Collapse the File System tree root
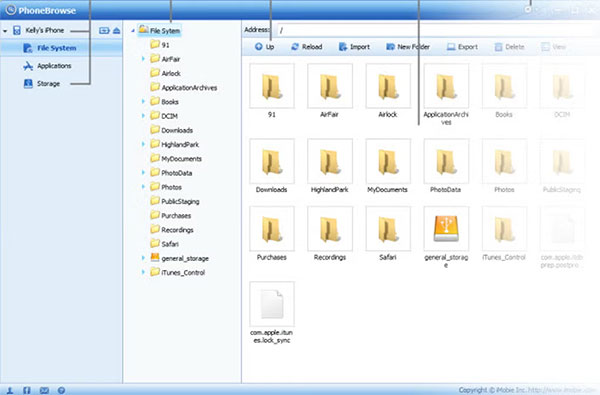 (133, 31)
